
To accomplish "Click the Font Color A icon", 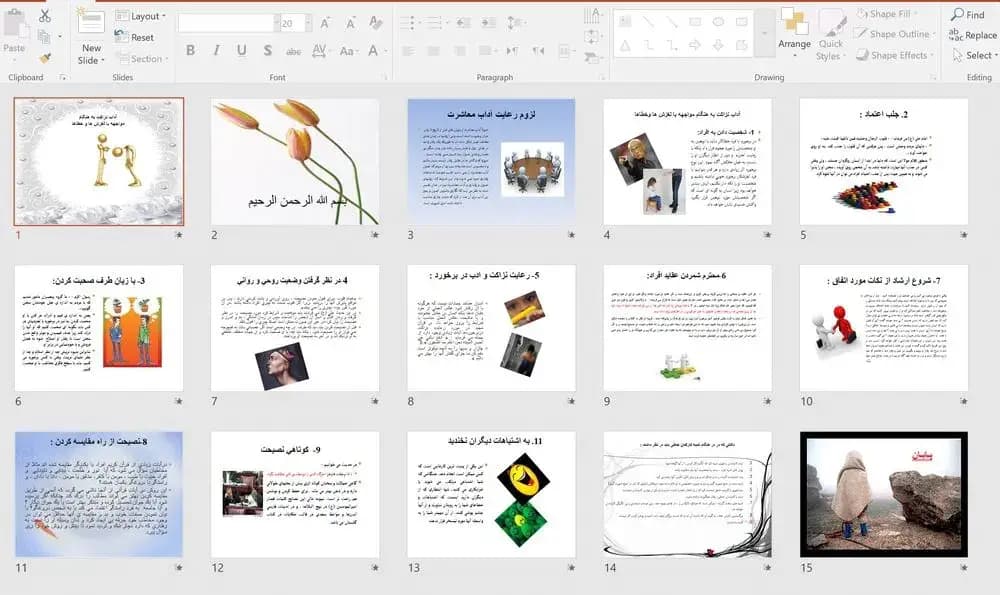I will tap(373, 50).
